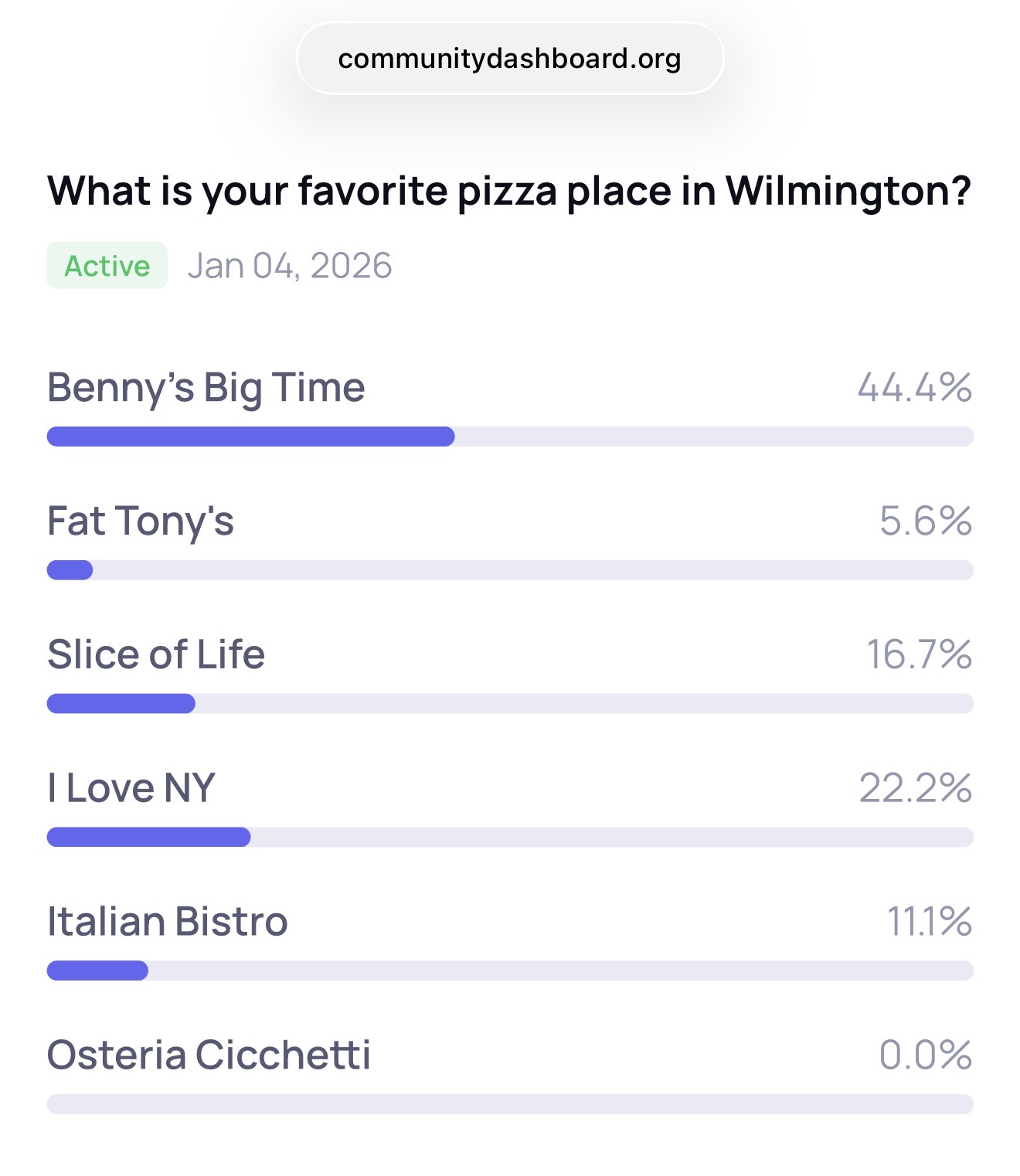Screen dimensions: 1020x1176
Task: Click the poll question heading
Action: tap(508, 191)
